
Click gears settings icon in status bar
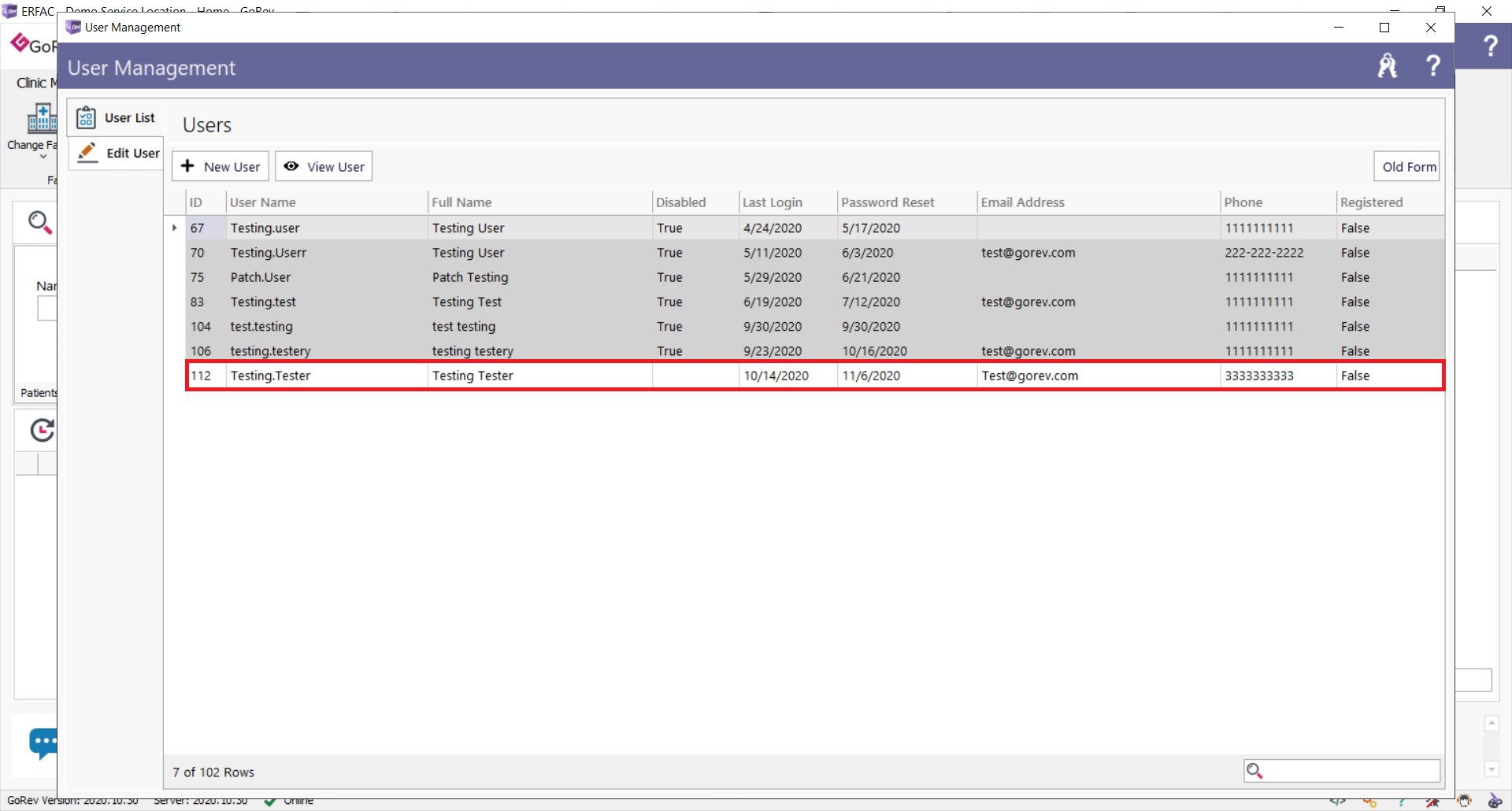pos(1370,802)
